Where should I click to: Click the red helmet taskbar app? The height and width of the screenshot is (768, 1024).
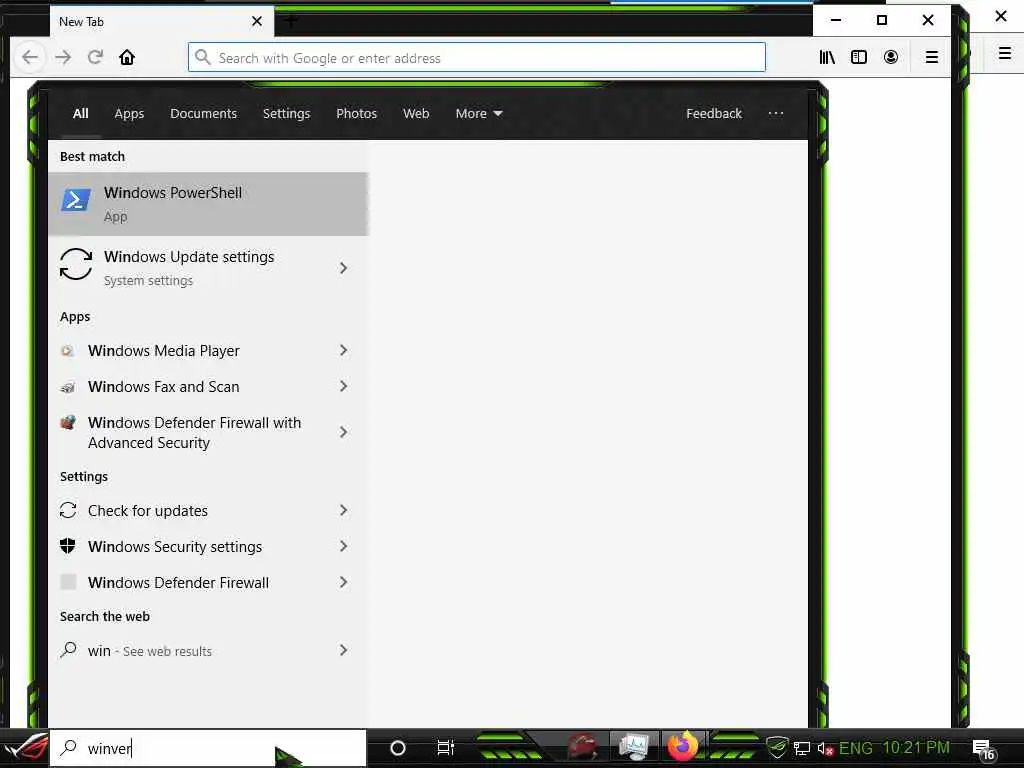click(x=583, y=747)
